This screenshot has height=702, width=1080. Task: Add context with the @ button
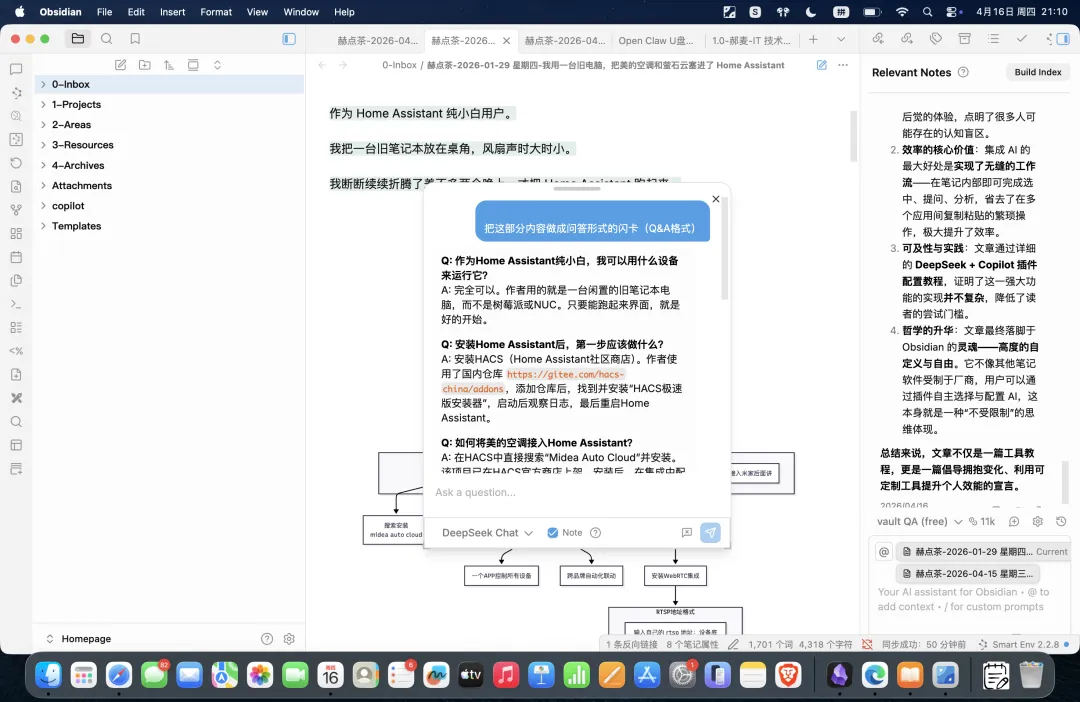pyautogui.click(x=884, y=552)
